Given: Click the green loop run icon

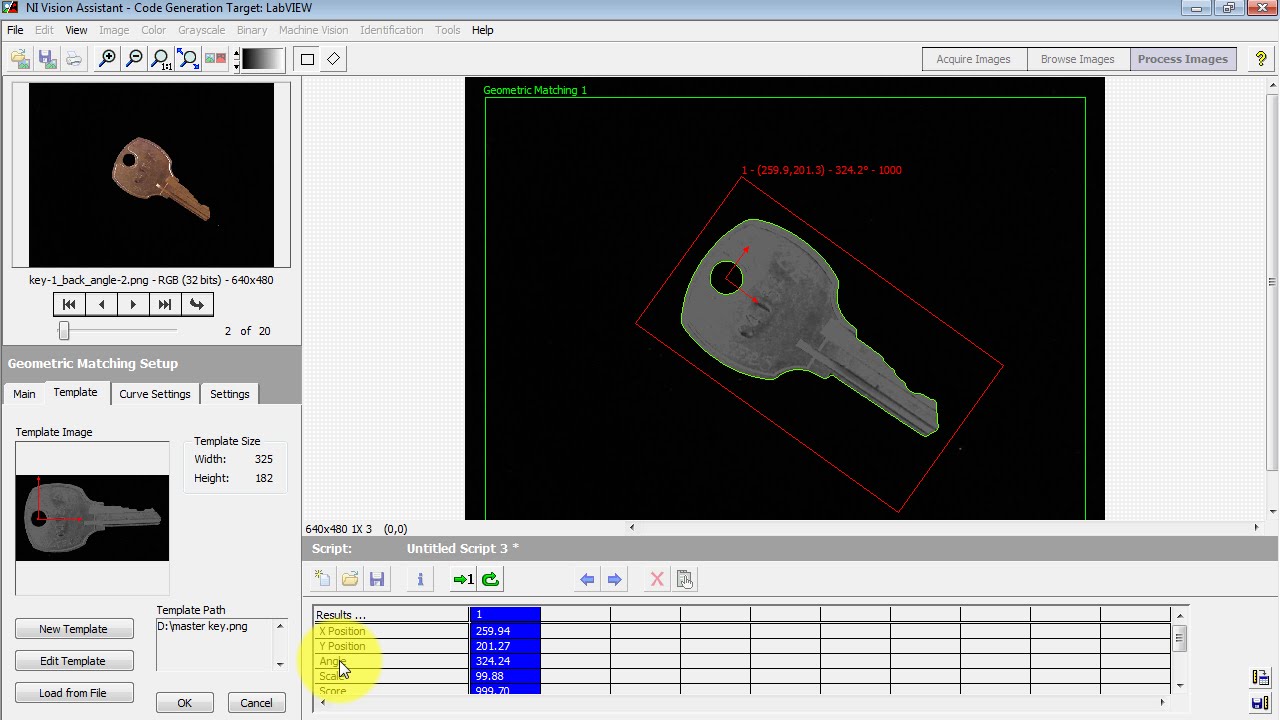Looking at the screenshot, I should (x=490, y=579).
